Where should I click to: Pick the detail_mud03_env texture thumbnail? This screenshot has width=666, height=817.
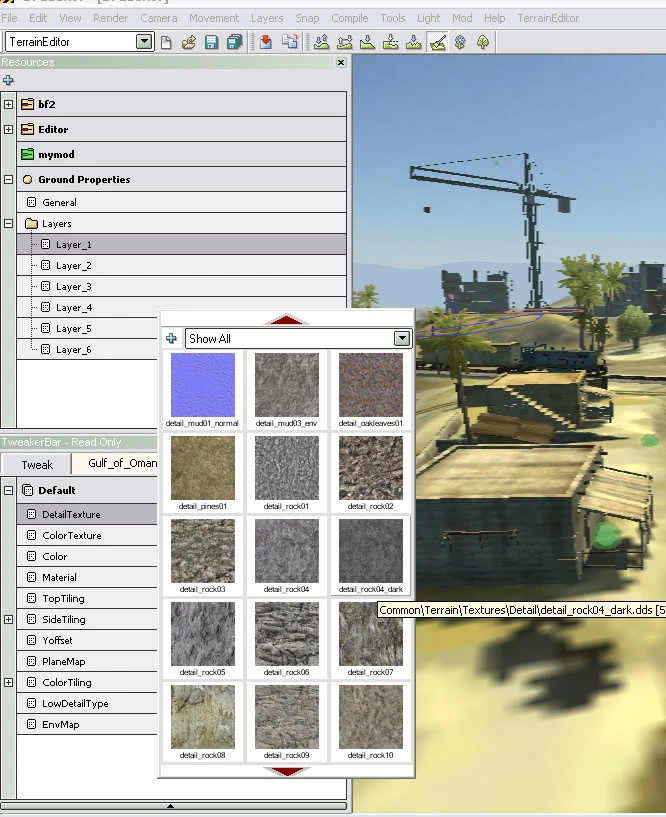click(287, 385)
